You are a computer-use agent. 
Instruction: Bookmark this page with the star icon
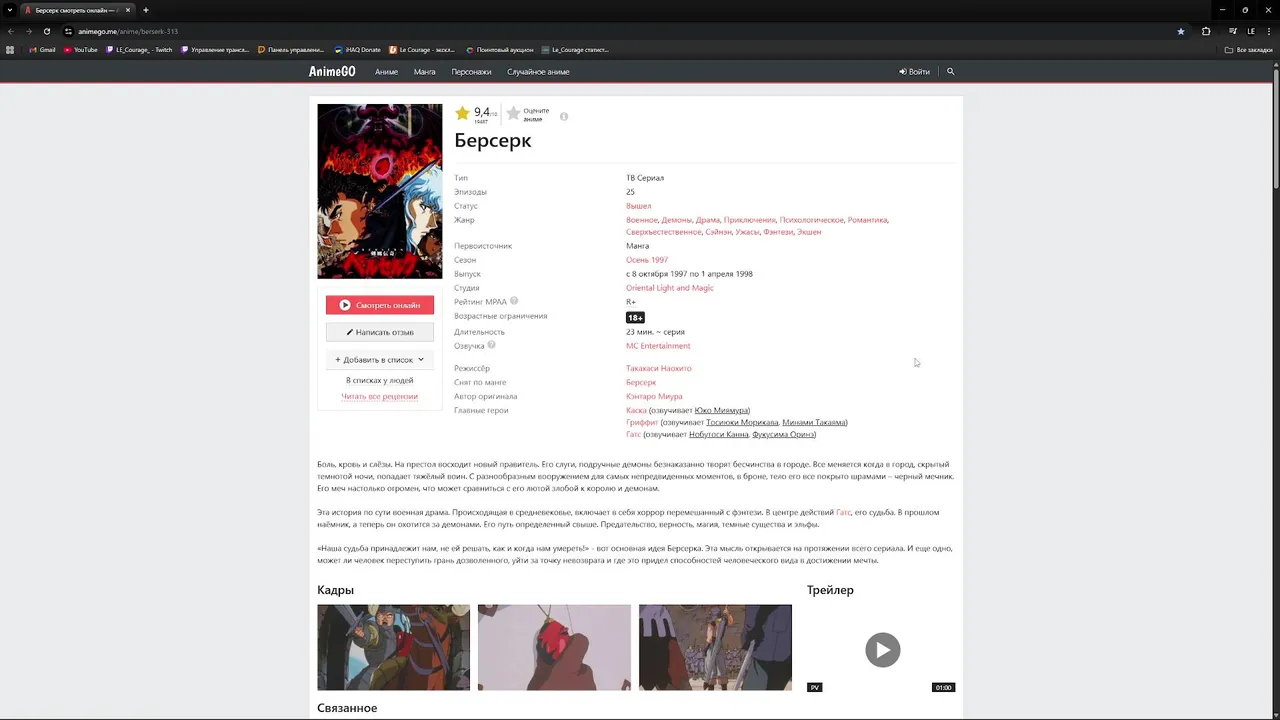pos(1181,31)
